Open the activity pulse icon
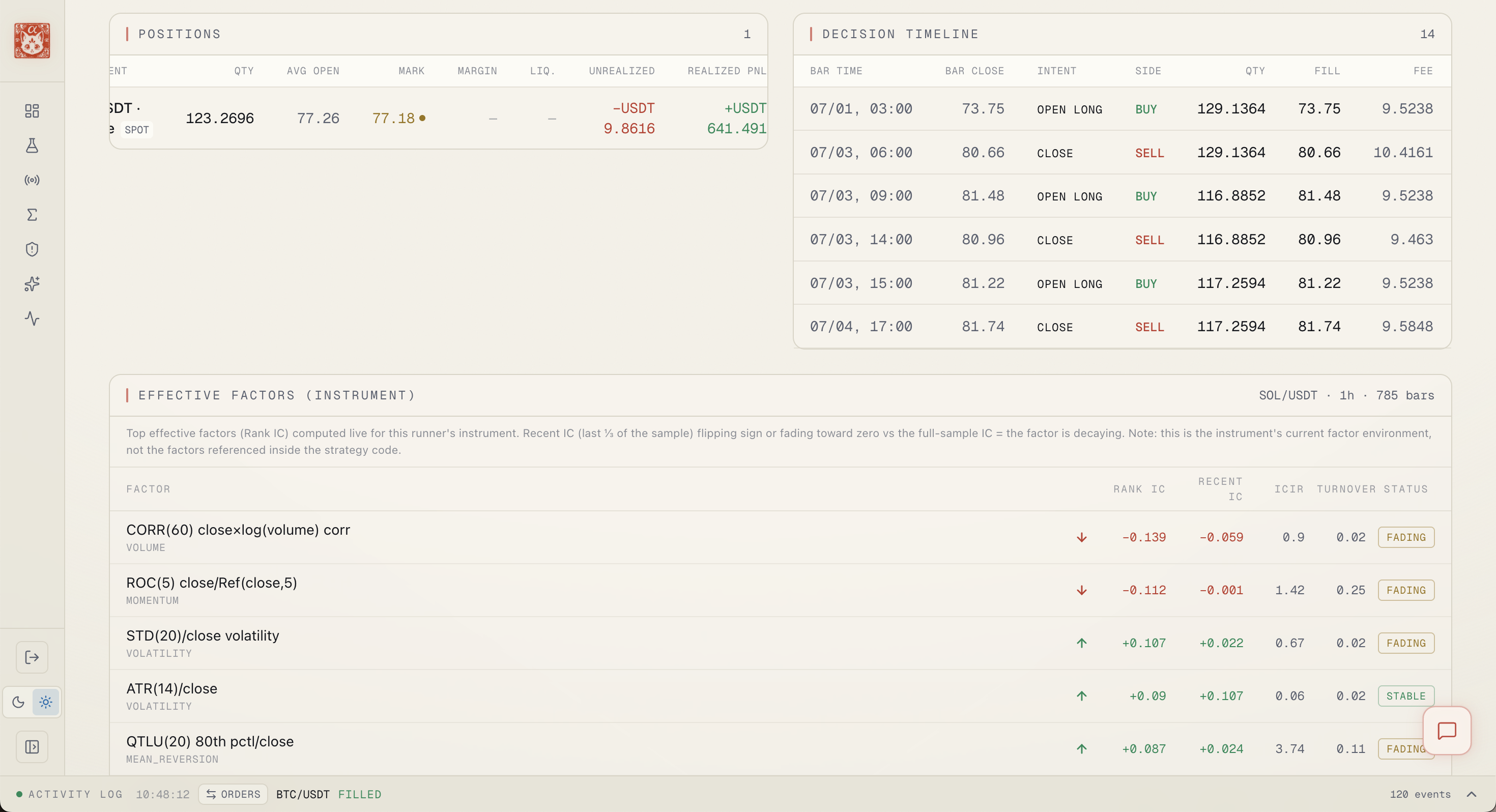This screenshot has height=812, width=1496. pyautogui.click(x=32, y=319)
